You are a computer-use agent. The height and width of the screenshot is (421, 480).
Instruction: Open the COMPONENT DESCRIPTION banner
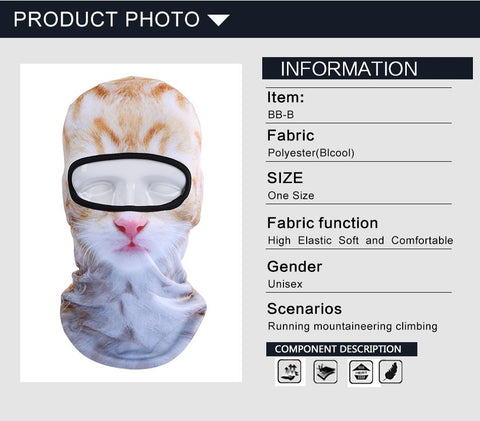coord(341,349)
